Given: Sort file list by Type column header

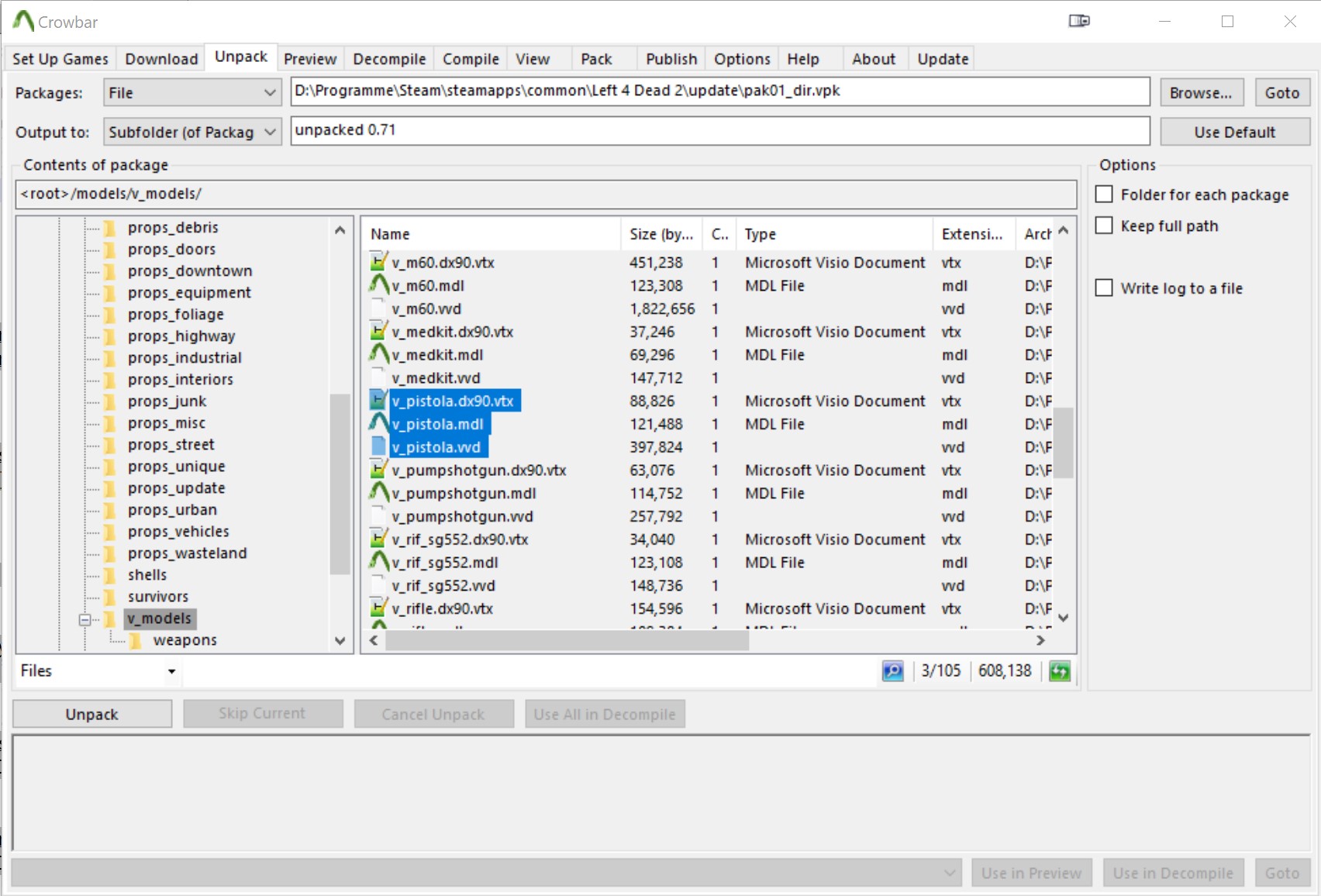Looking at the screenshot, I should tap(835, 234).
